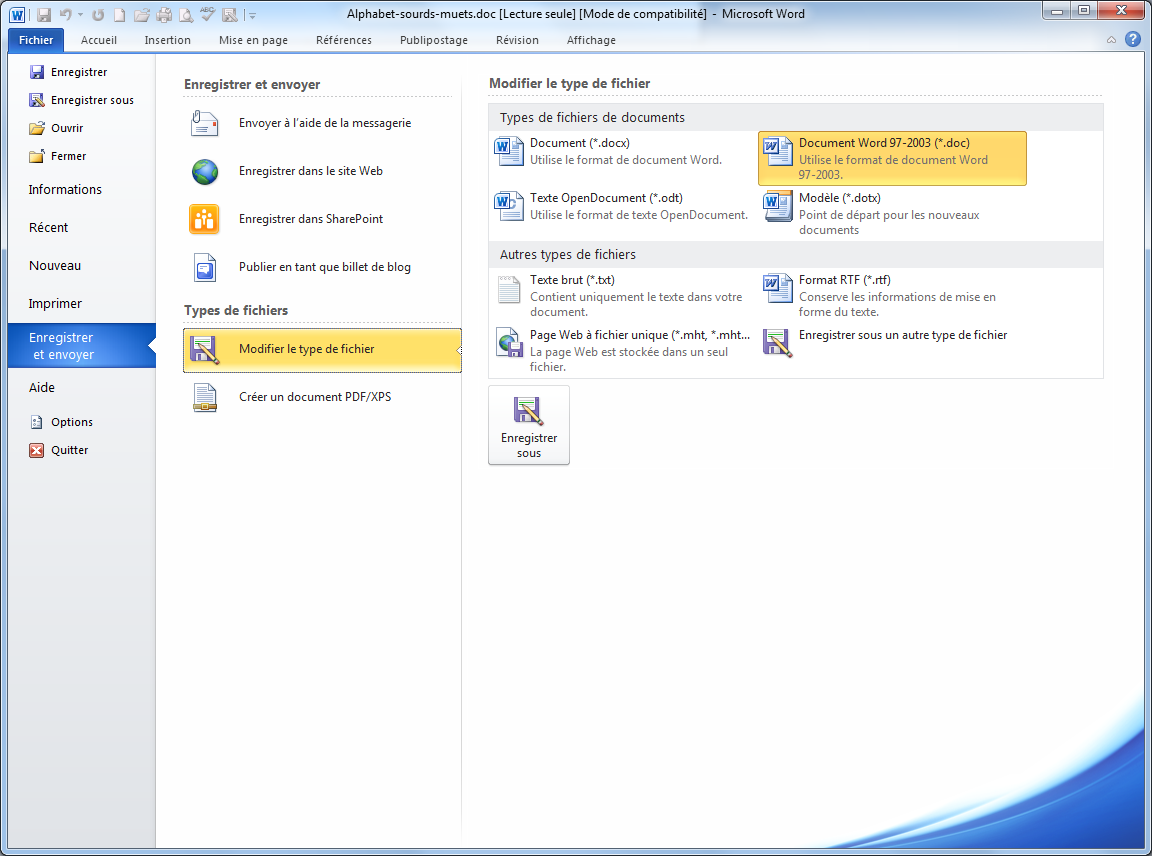The height and width of the screenshot is (856, 1152).
Task: Choose Publier en tant que billet de blog
Action: 322,267
